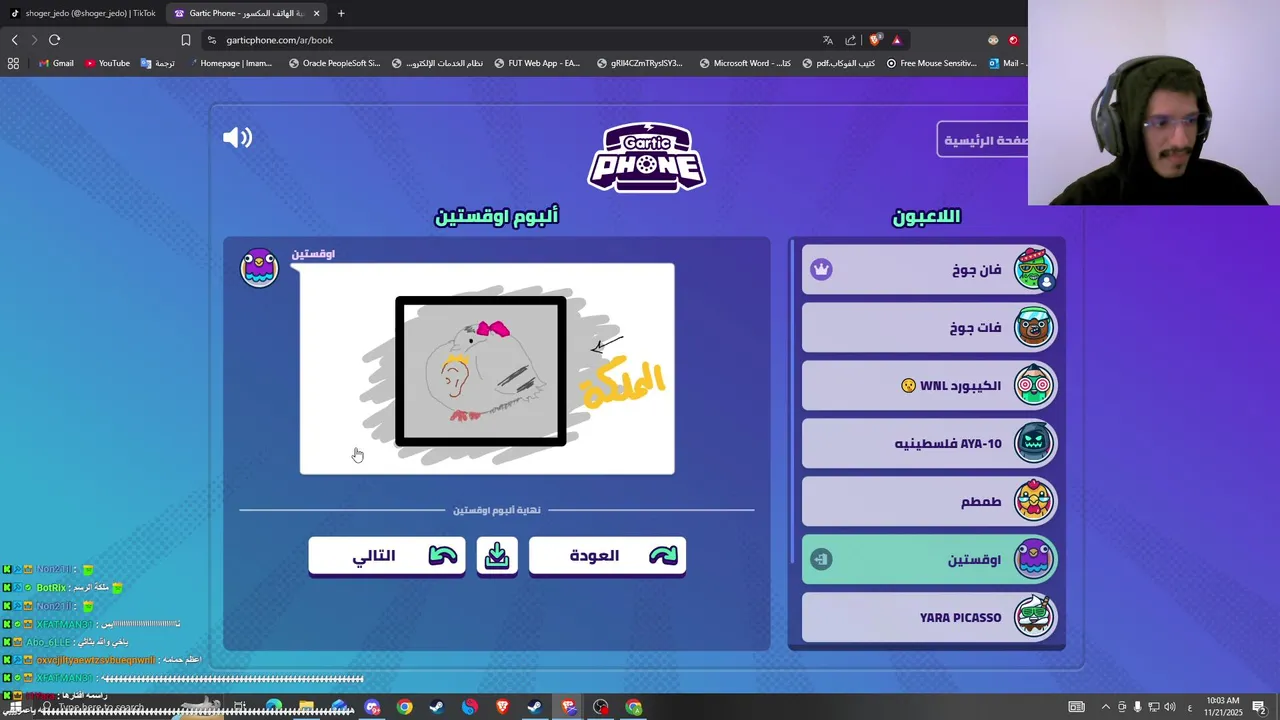Open the Homepage | Imam bookmark
Screen dimensions: 1280x720
[229, 63]
